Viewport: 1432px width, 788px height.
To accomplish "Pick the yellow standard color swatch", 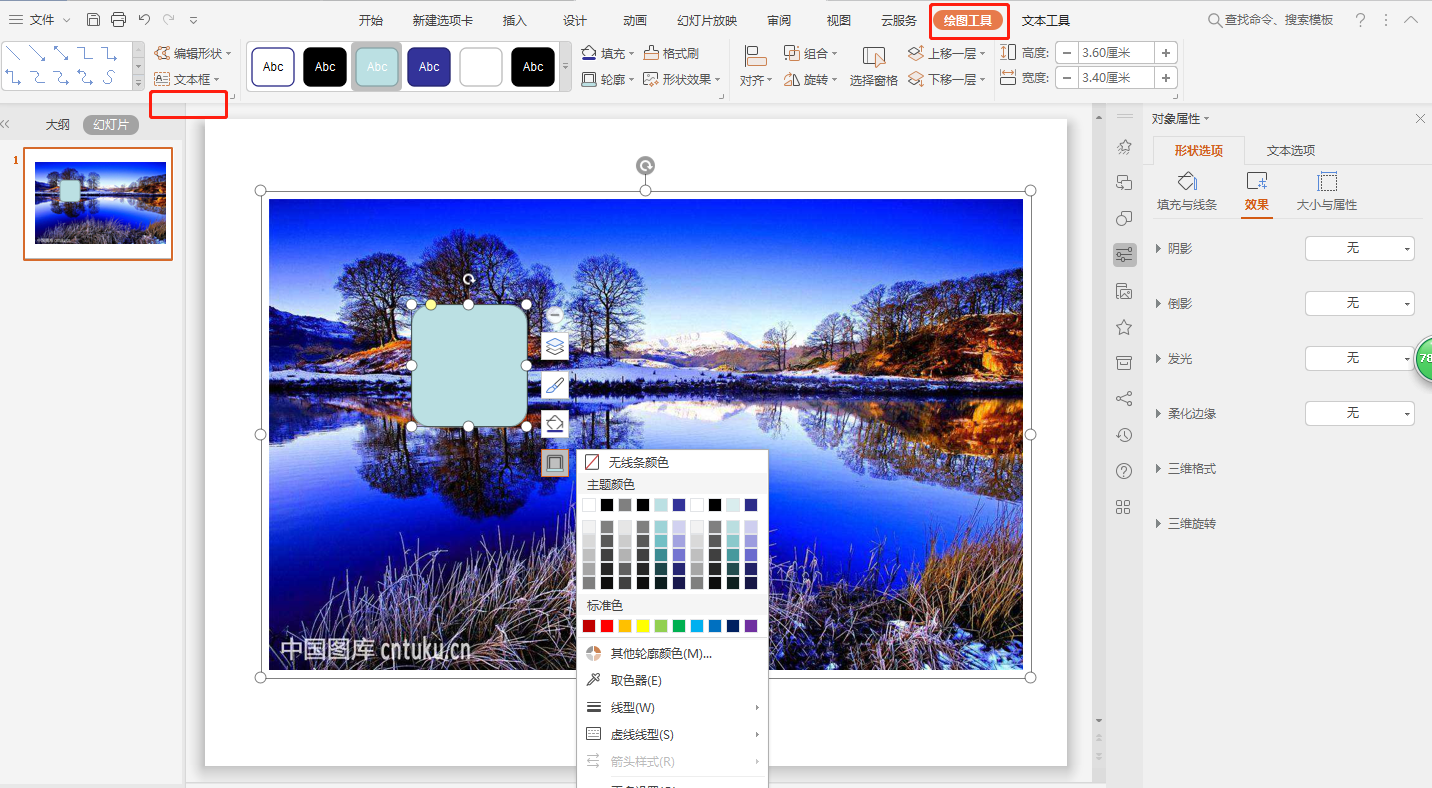I will point(643,626).
